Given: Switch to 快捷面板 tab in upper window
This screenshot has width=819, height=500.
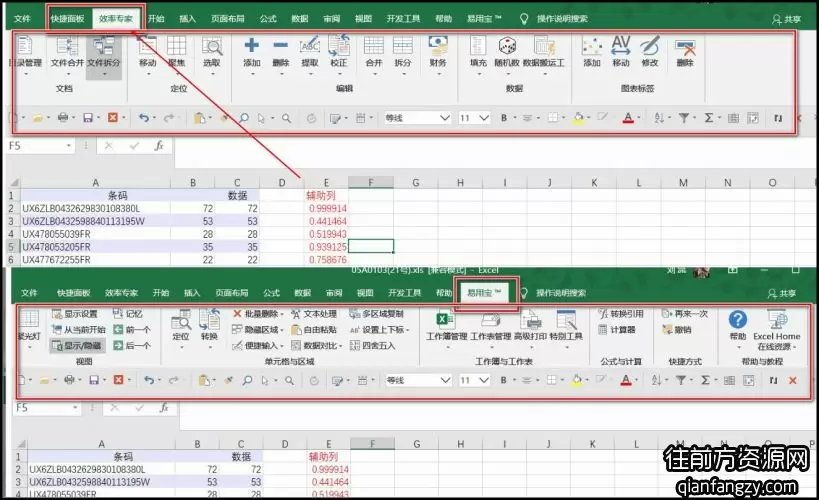Looking at the screenshot, I should click(67, 19).
